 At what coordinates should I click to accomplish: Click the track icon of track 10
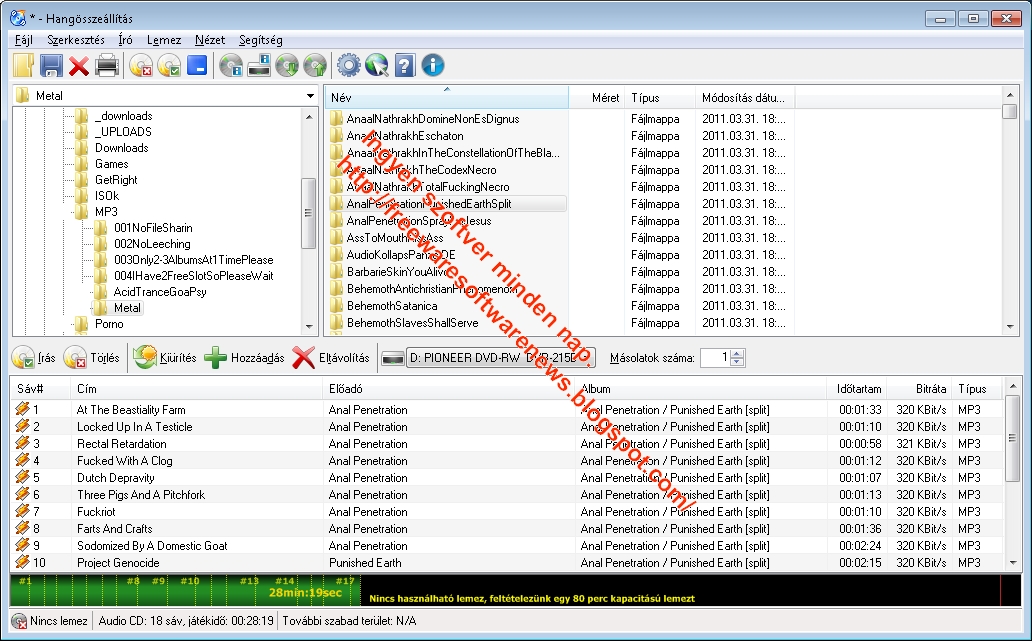(22, 562)
